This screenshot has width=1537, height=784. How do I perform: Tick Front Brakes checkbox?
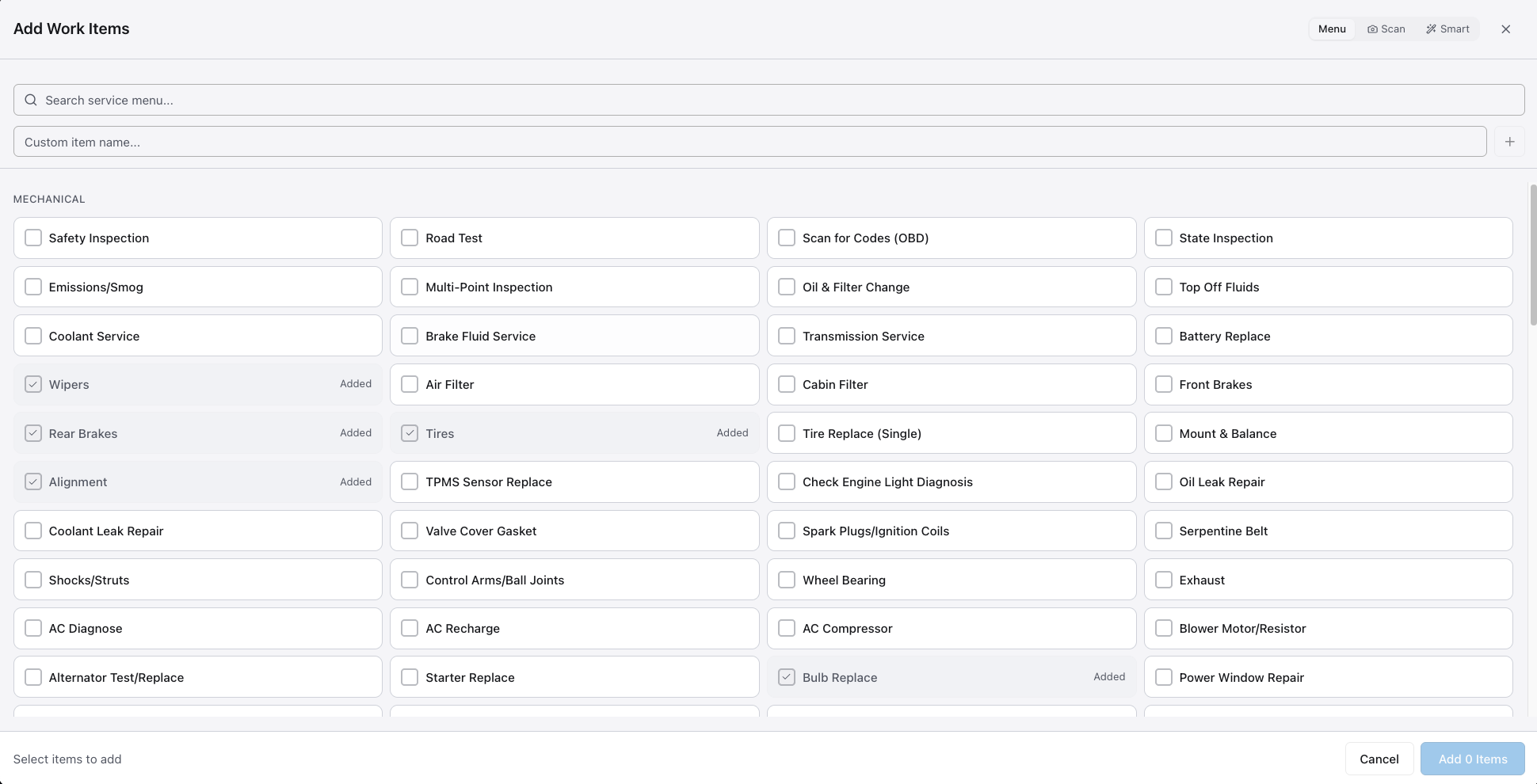coord(1163,384)
